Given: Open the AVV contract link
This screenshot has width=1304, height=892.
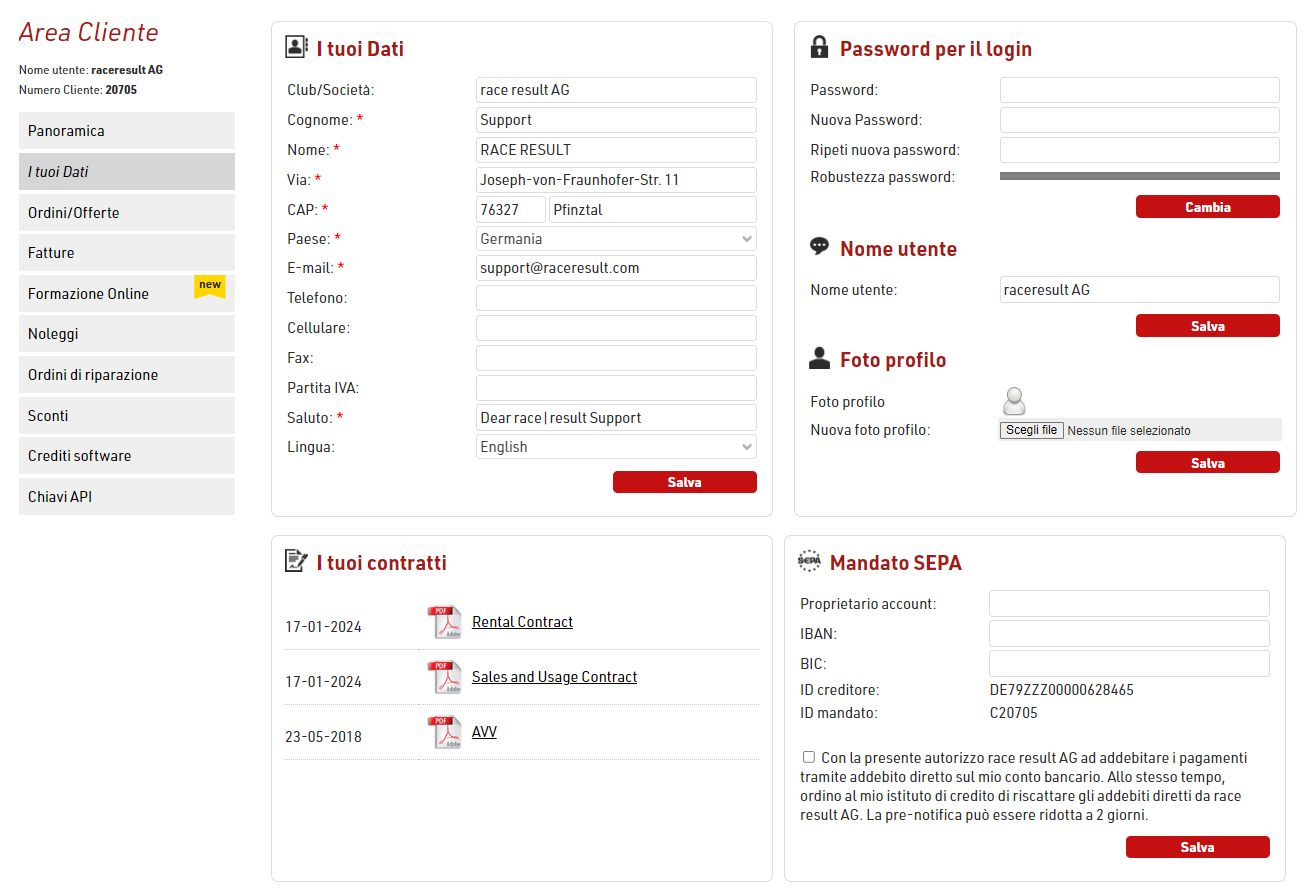Looking at the screenshot, I should tap(484, 732).
